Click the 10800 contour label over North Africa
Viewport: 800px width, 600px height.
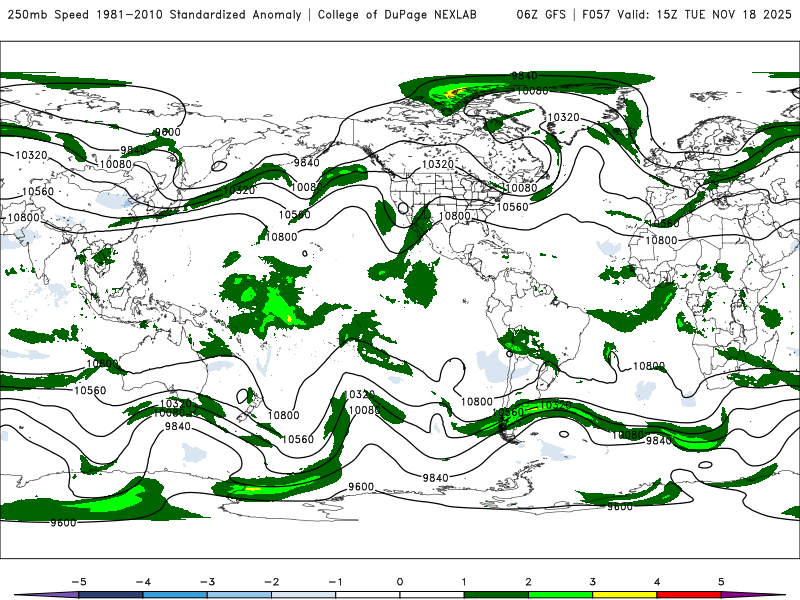click(x=661, y=240)
